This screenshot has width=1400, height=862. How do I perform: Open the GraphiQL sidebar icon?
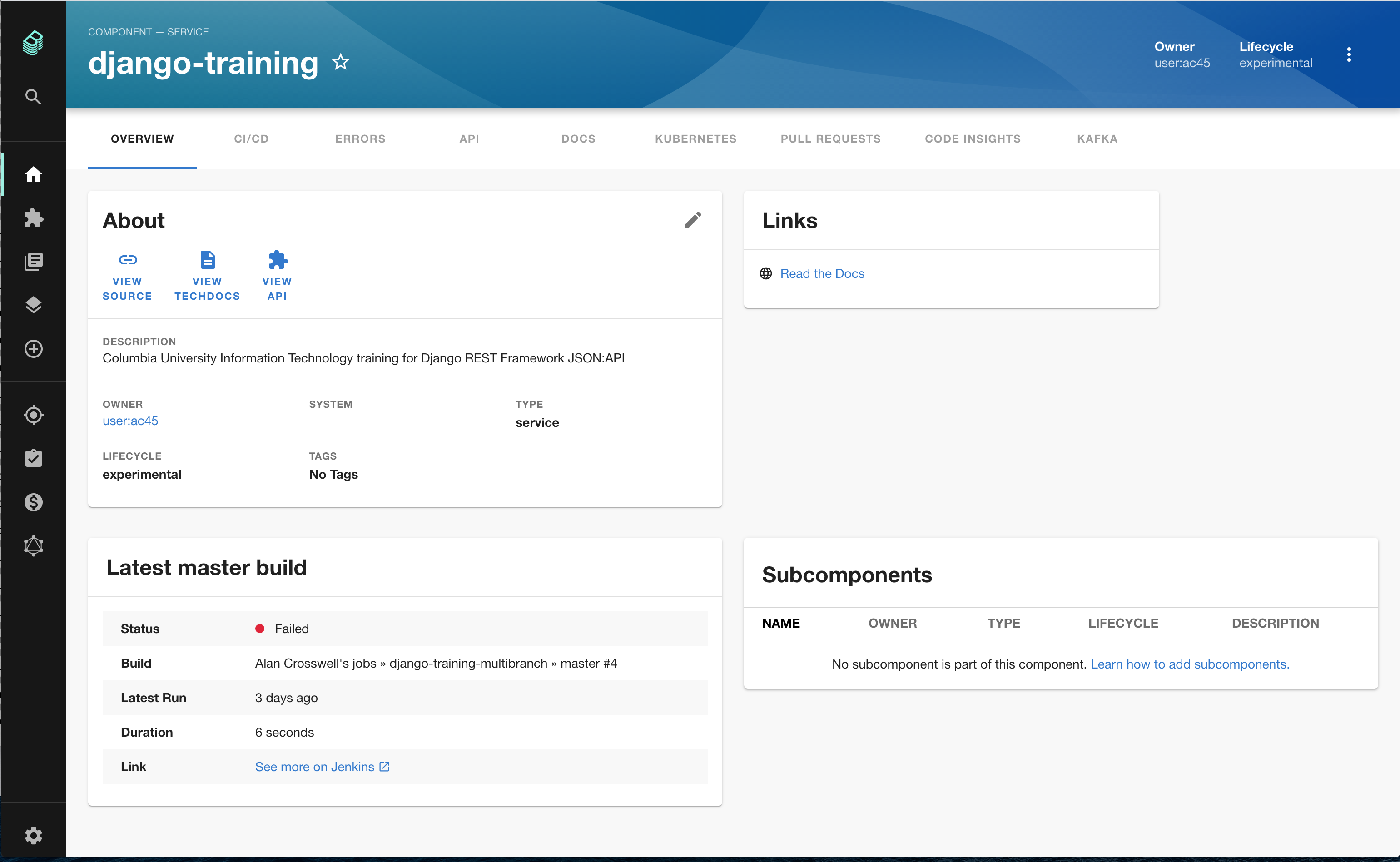click(x=33, y=545)
